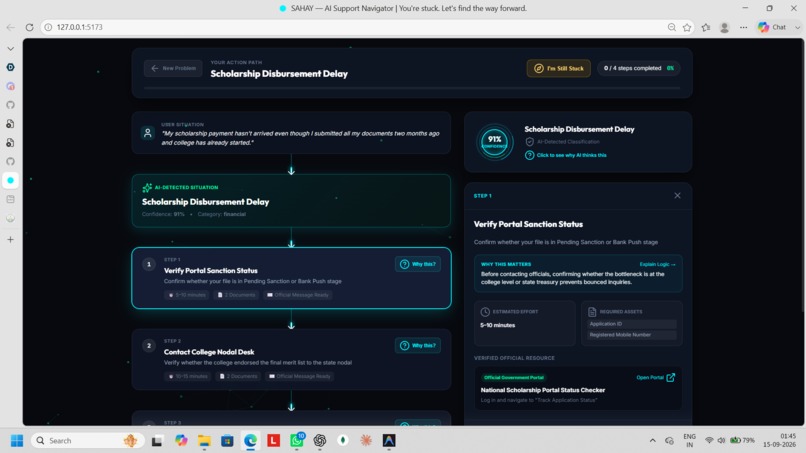Open volume control in system tray
This screenshot has height=453, width=806.
point(721,441)
